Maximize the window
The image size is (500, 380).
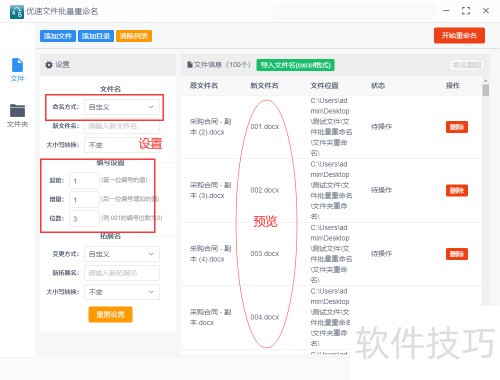point(466,11)
